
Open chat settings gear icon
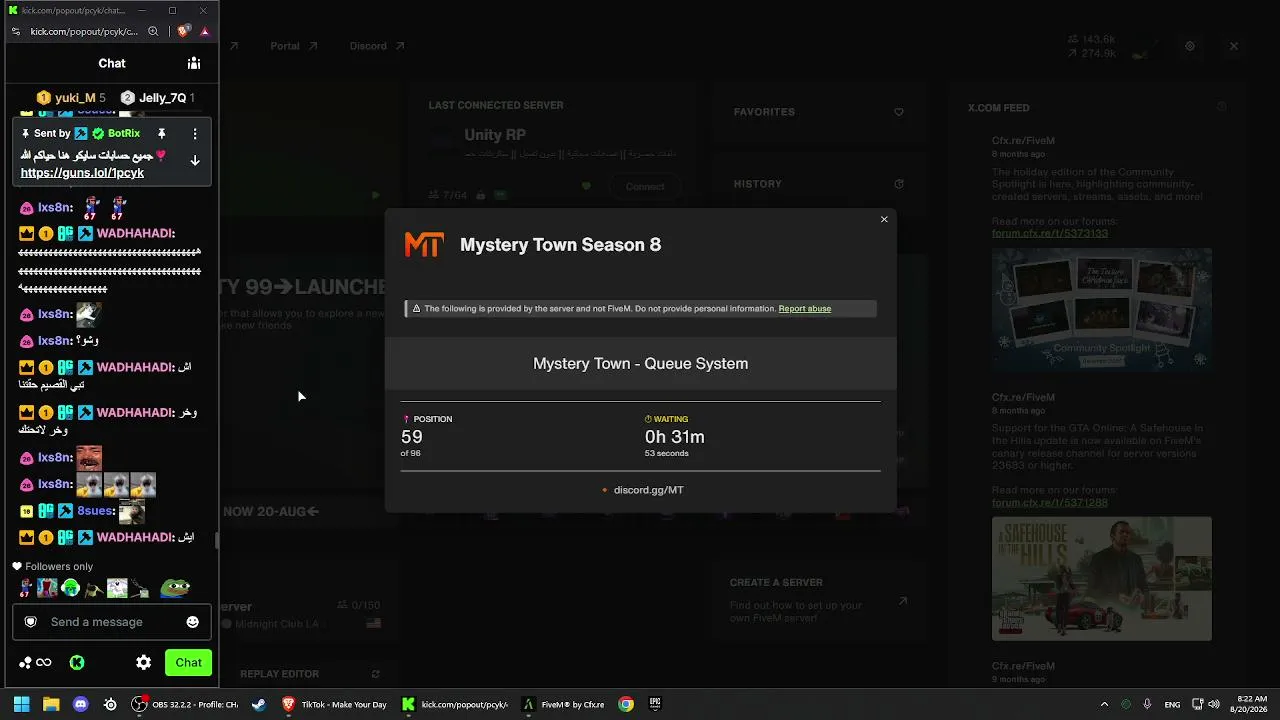(x=144, y=662)
